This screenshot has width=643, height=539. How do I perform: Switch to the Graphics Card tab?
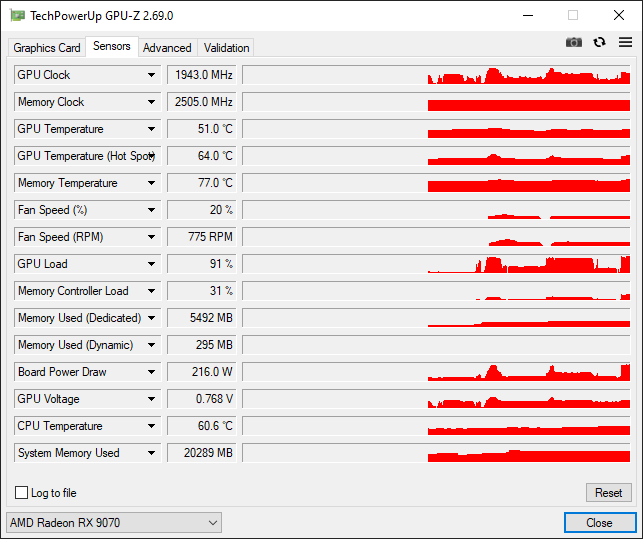click(x=46, y=48)
